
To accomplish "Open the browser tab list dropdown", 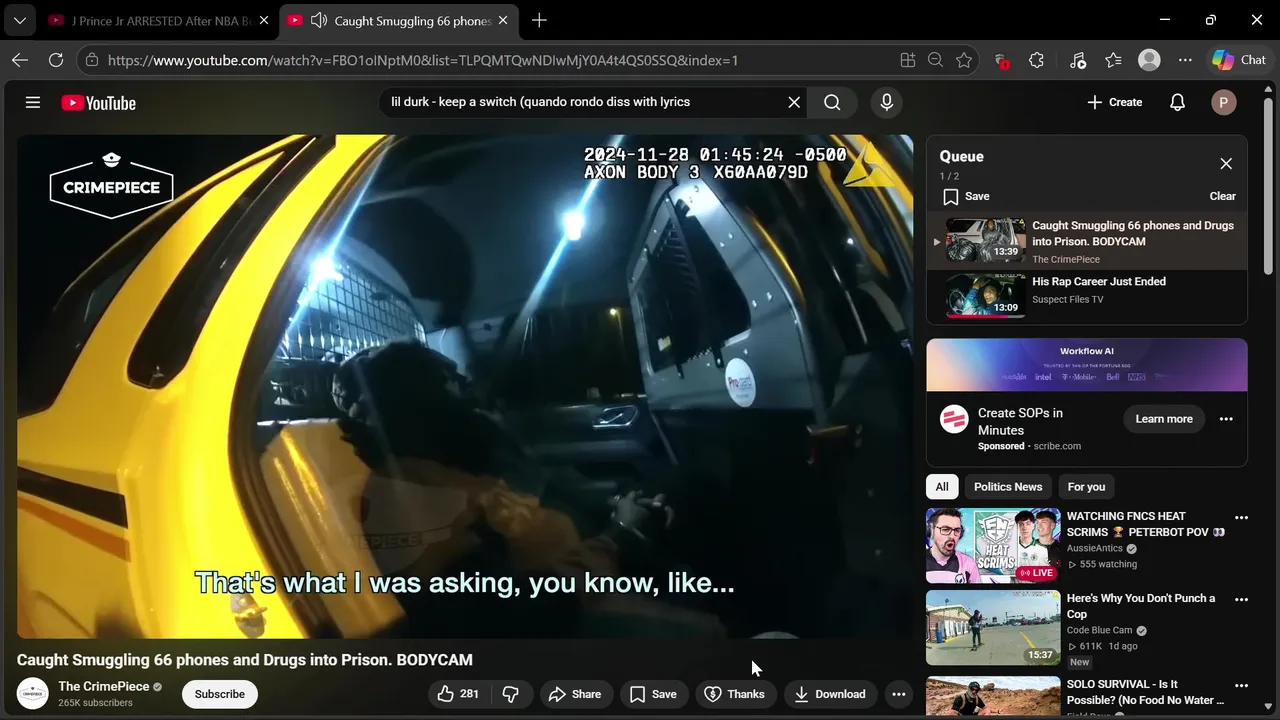I will [20, 20].
